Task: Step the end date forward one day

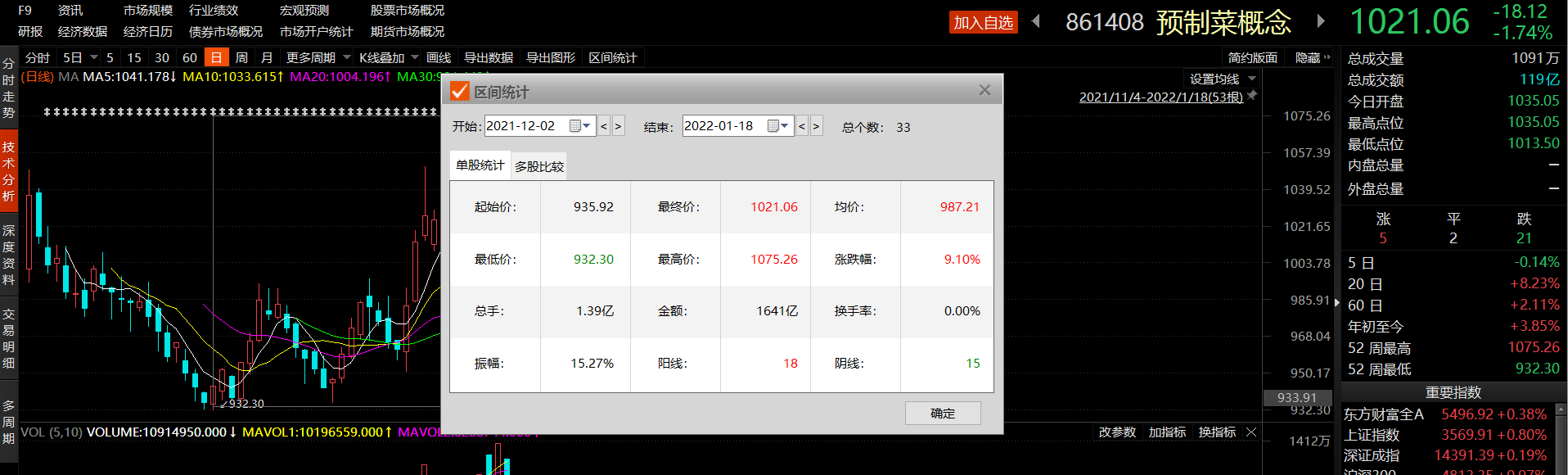Action: coord(816,126)
